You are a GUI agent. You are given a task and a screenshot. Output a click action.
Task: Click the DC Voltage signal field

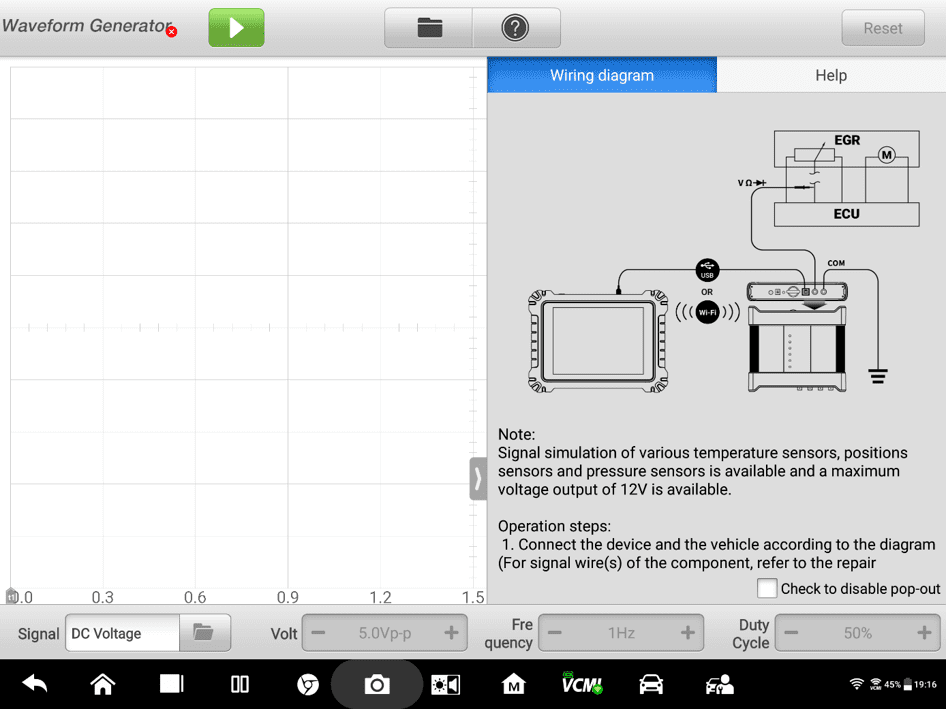tap(122, 633)
